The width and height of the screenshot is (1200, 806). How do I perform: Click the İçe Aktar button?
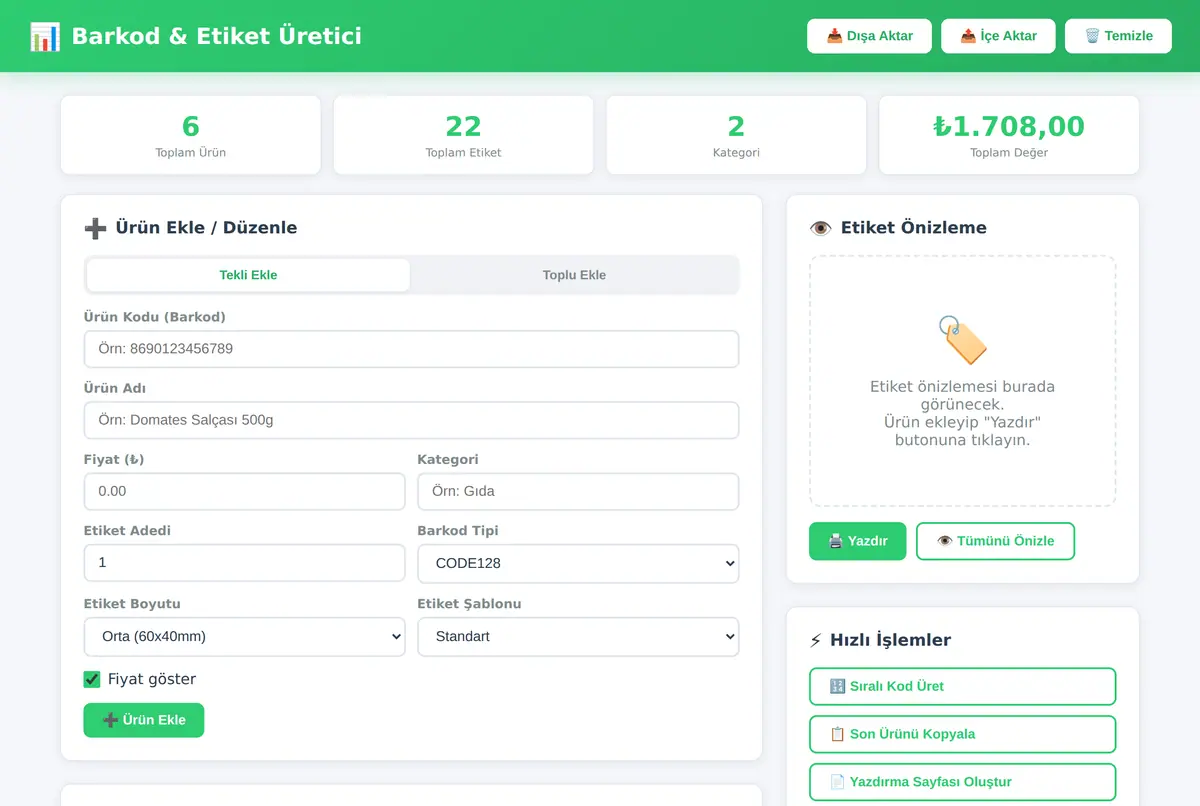(x=998, y=36)
